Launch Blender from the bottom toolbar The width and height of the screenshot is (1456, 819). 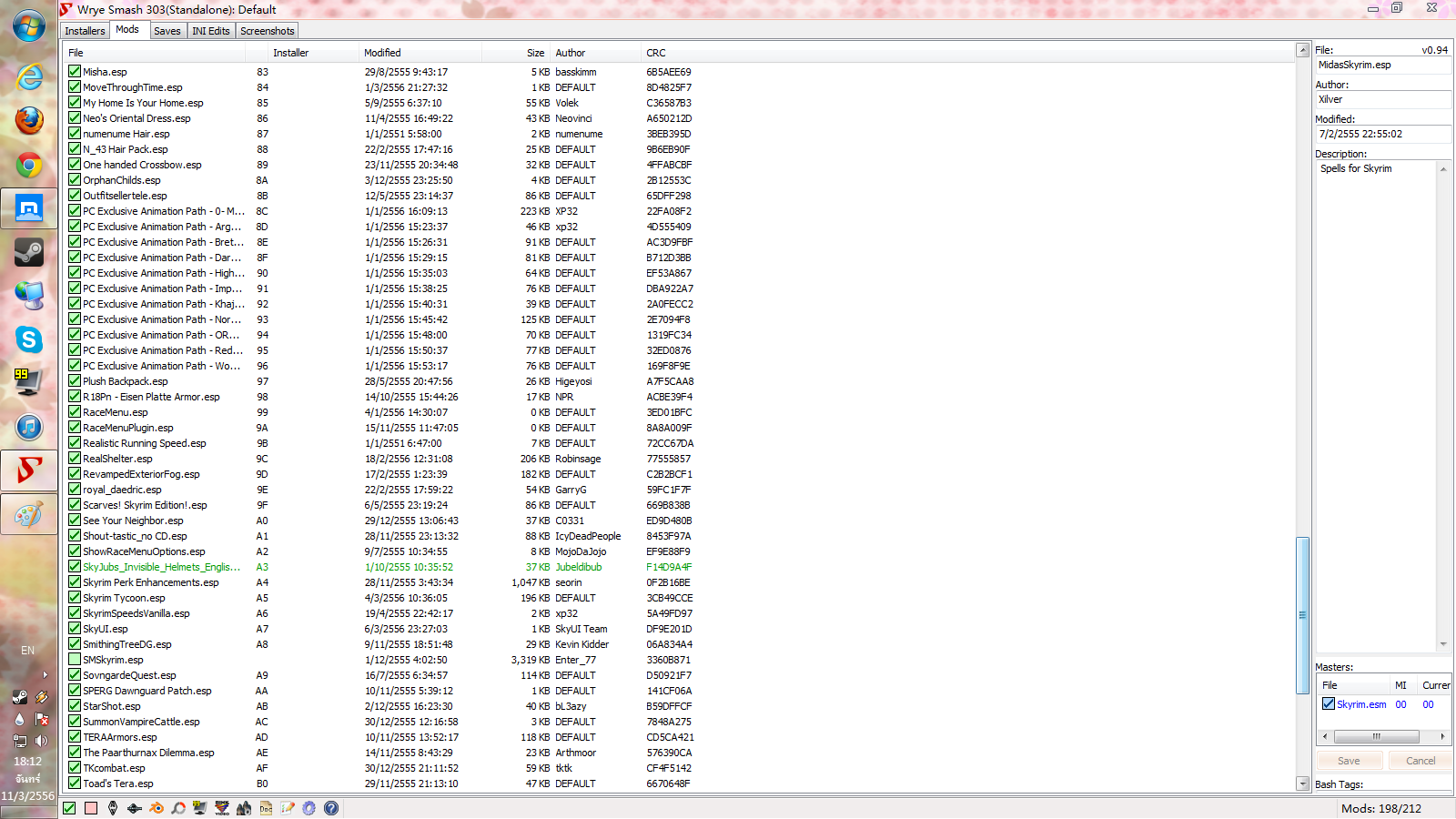[x=157, y=808]
